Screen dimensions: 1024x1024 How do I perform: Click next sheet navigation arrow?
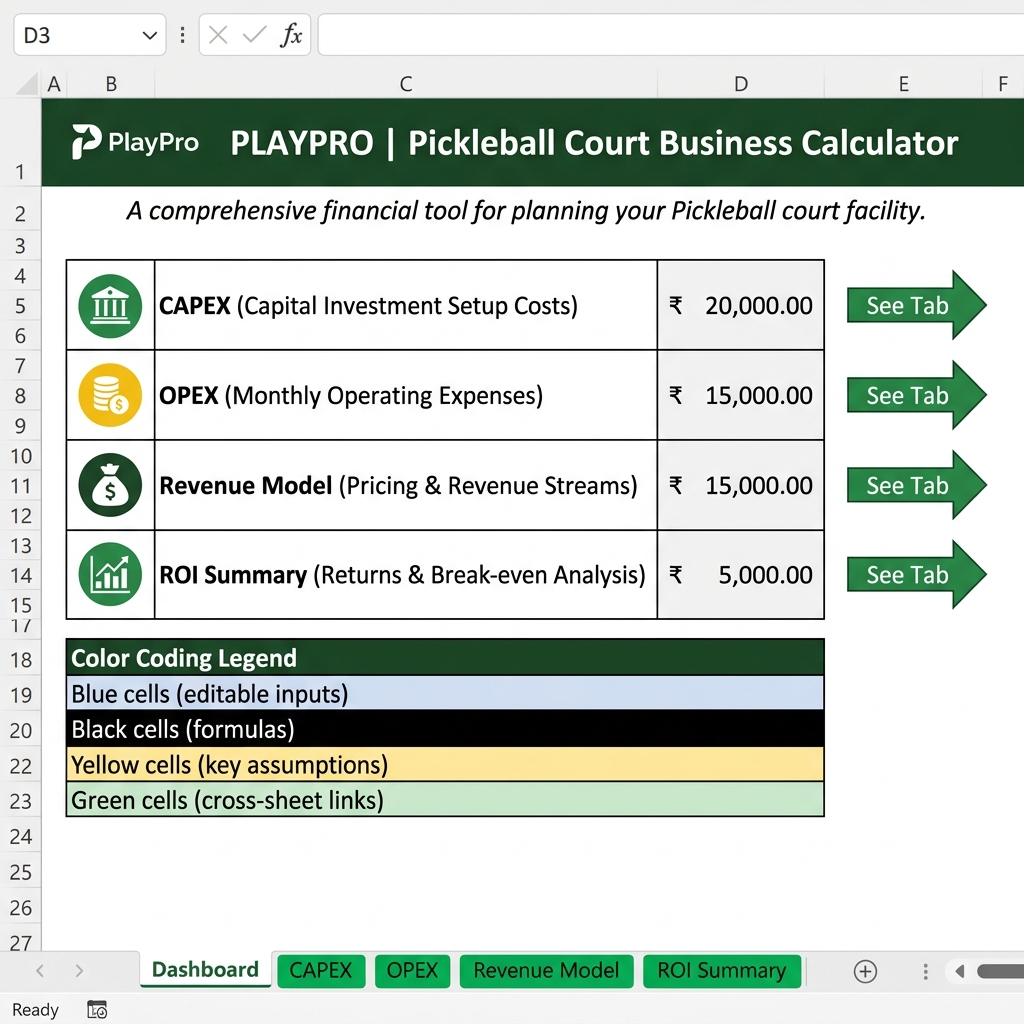79,970
